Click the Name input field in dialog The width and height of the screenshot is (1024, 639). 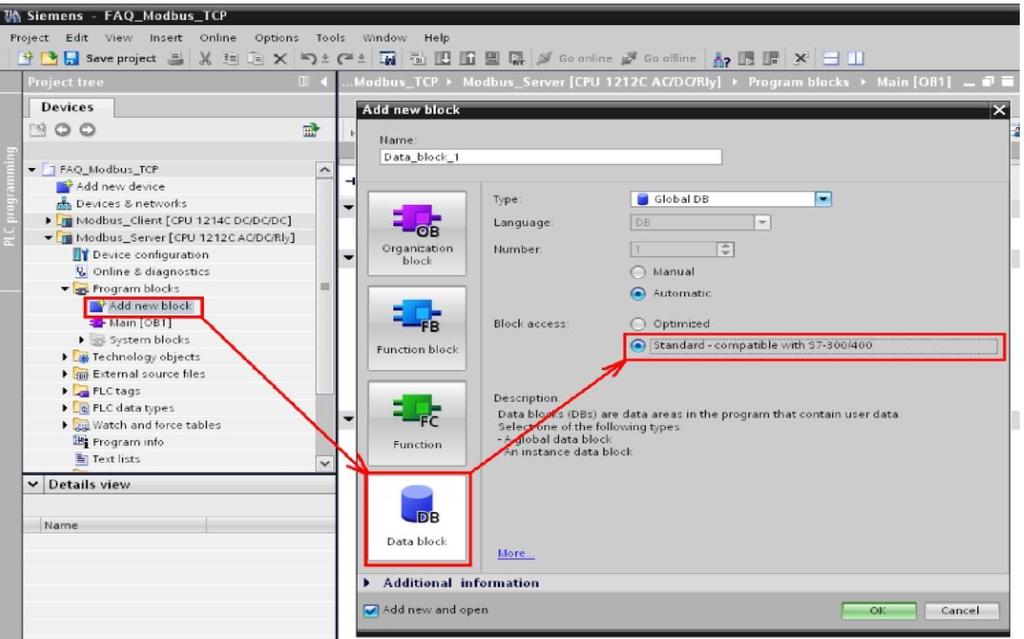pyautogui.click(x=551, y=157)
